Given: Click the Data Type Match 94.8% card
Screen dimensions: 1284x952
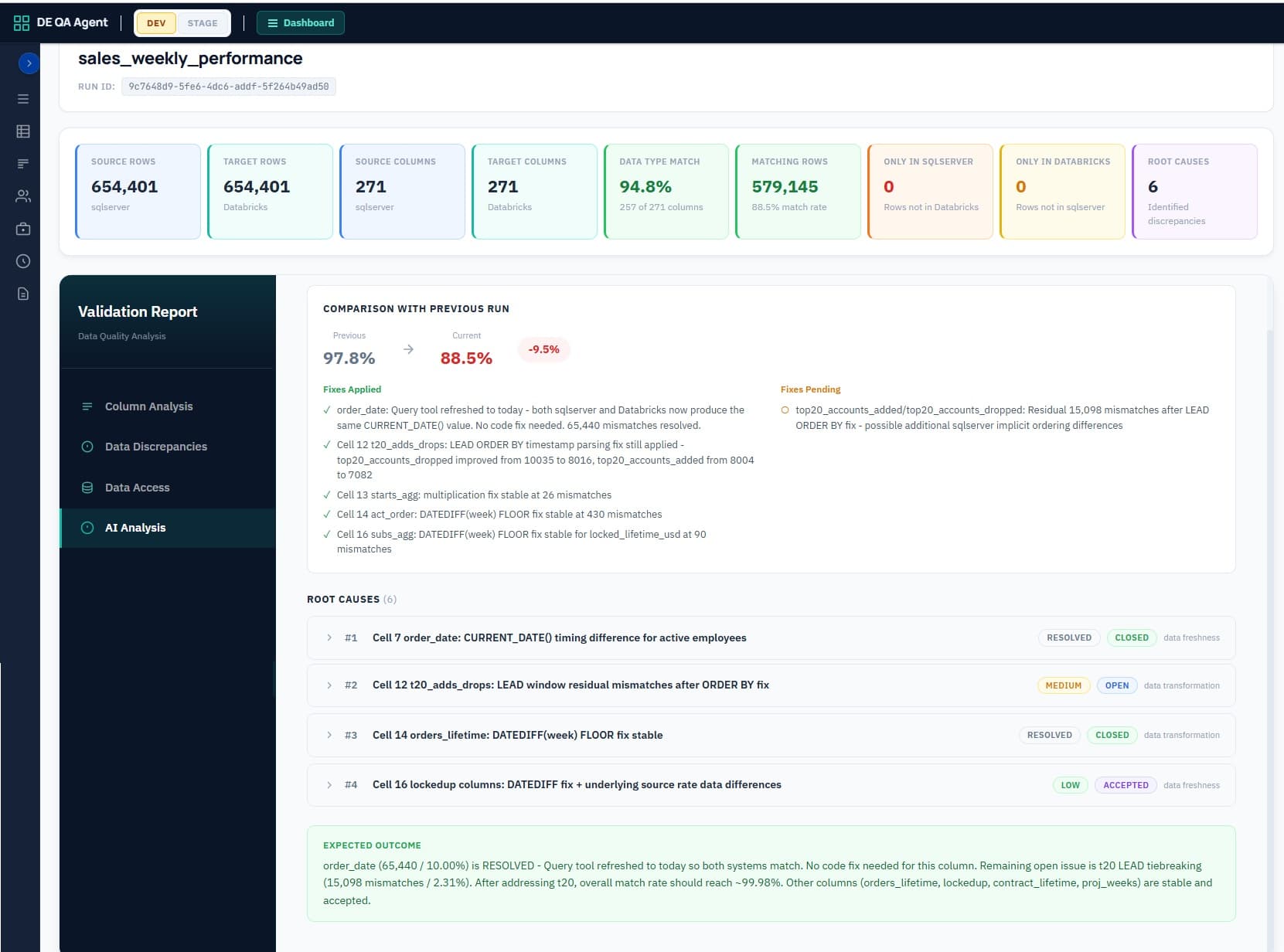Looking at the screenshot, I should click(x=666, y=192).
